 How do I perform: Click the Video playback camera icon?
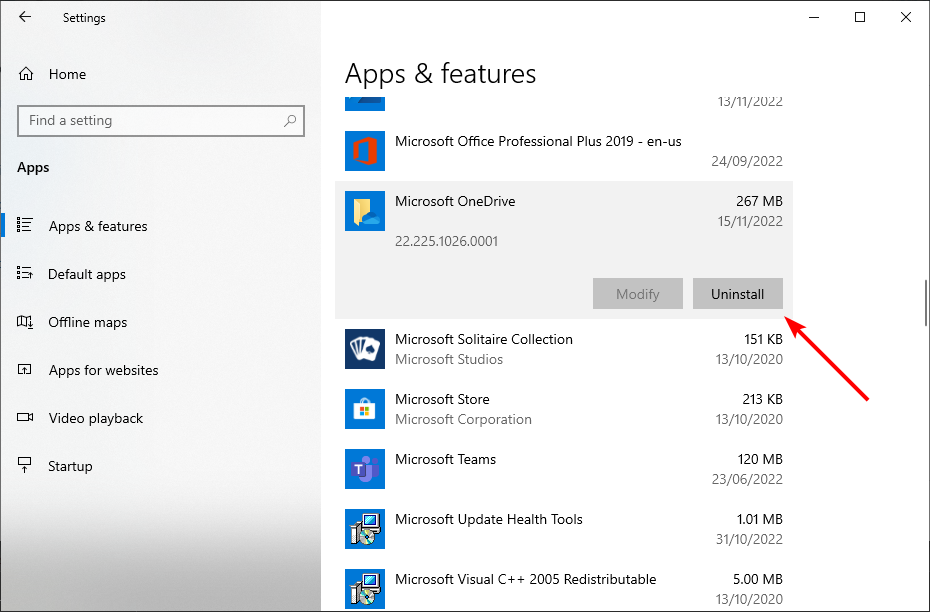(x=25, y=417)
